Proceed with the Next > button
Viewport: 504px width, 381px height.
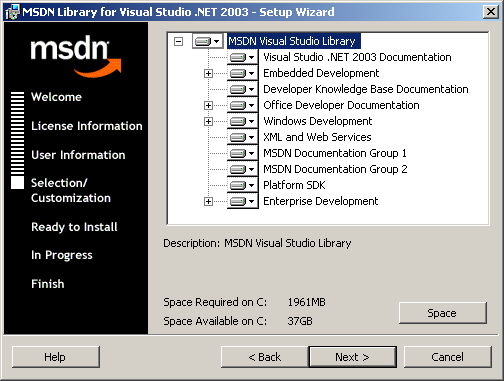pyautogui.click(x=353, y=357)
